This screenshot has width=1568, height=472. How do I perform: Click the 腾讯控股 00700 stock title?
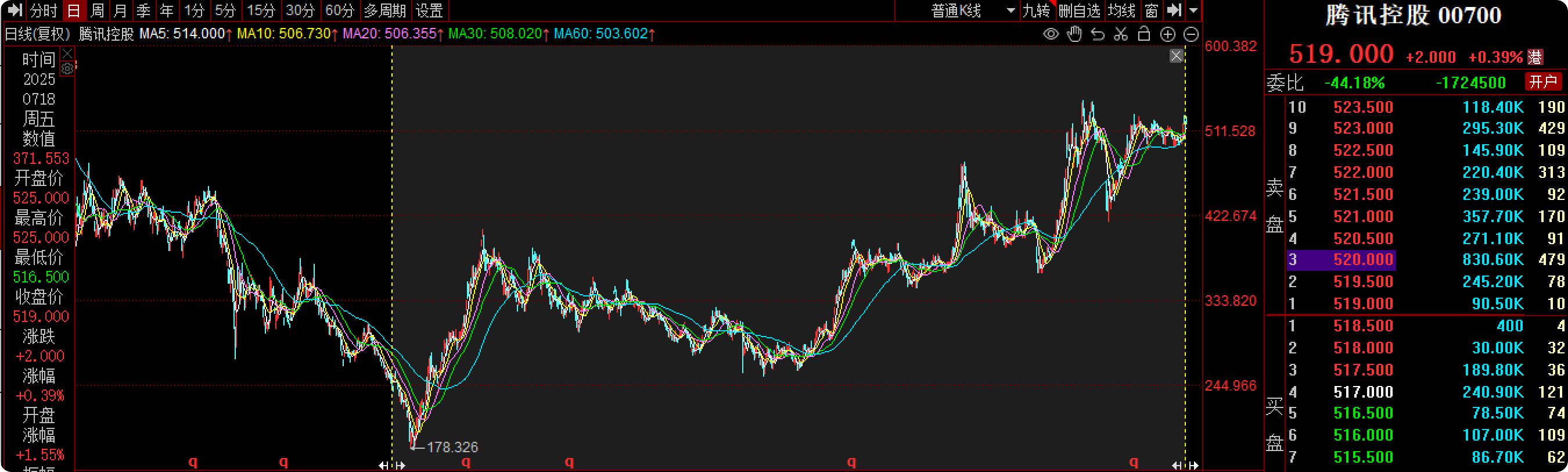(1414, 15)
